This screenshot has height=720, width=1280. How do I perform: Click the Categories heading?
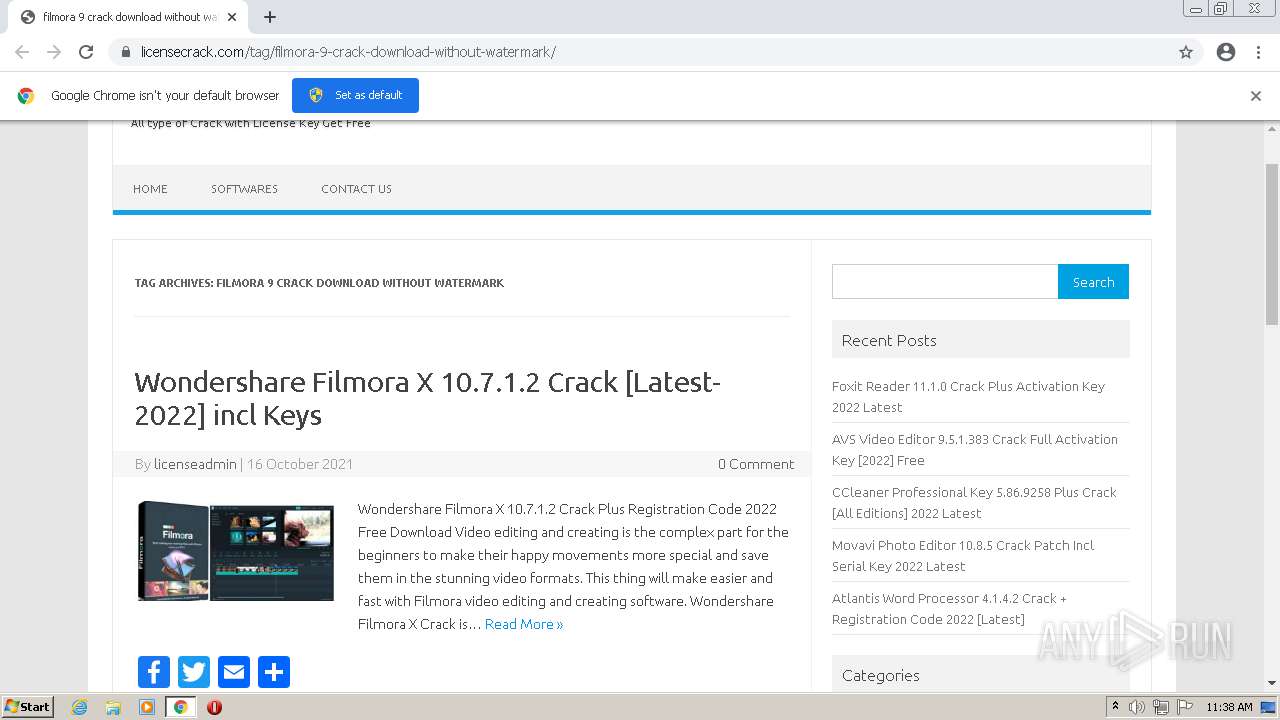pyautogui.click(x=881, y=675)
